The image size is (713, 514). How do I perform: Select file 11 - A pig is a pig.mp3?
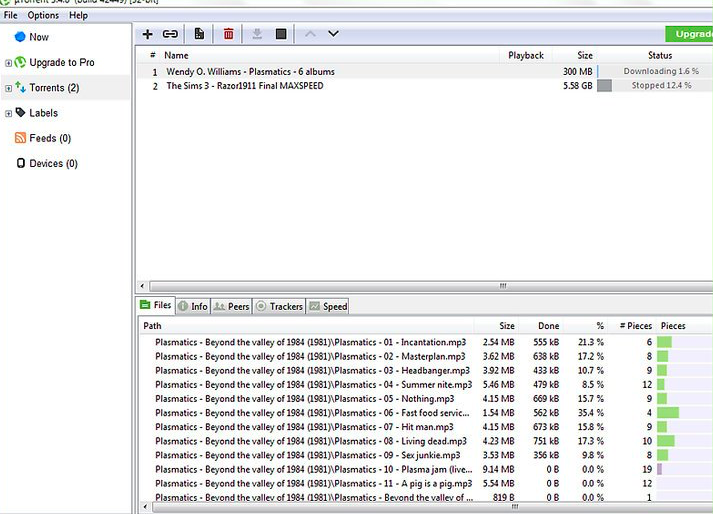pyautogui.click(x=313, y=484)
